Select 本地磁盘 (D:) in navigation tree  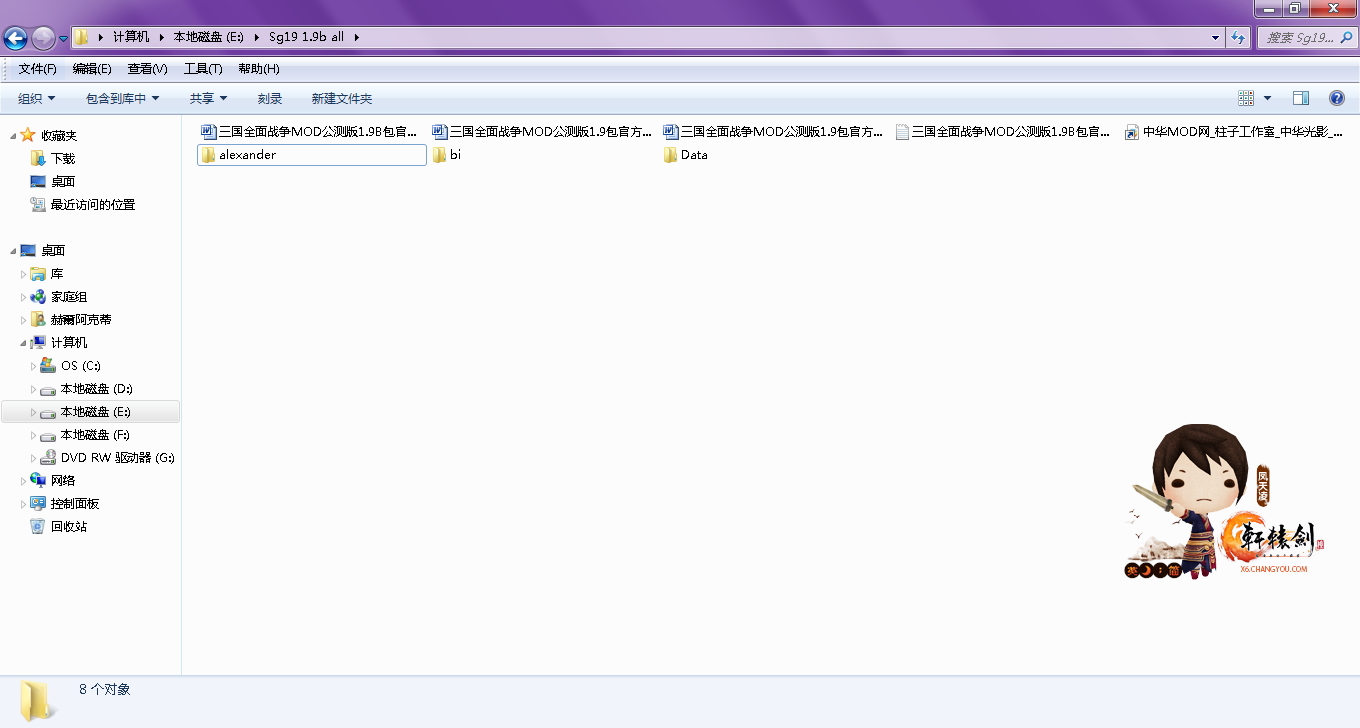96,389
